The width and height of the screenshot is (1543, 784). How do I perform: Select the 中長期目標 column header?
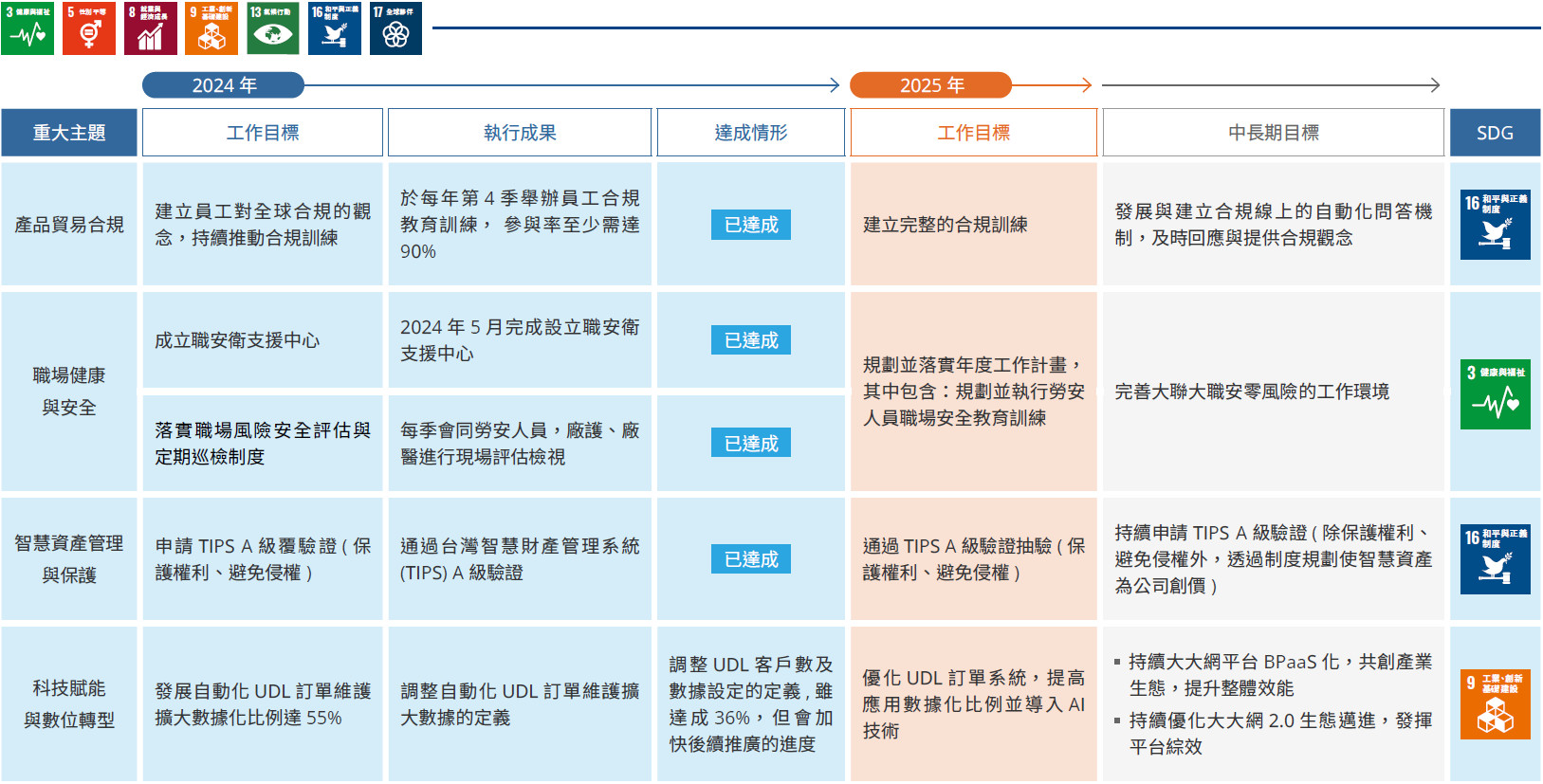1273,133
